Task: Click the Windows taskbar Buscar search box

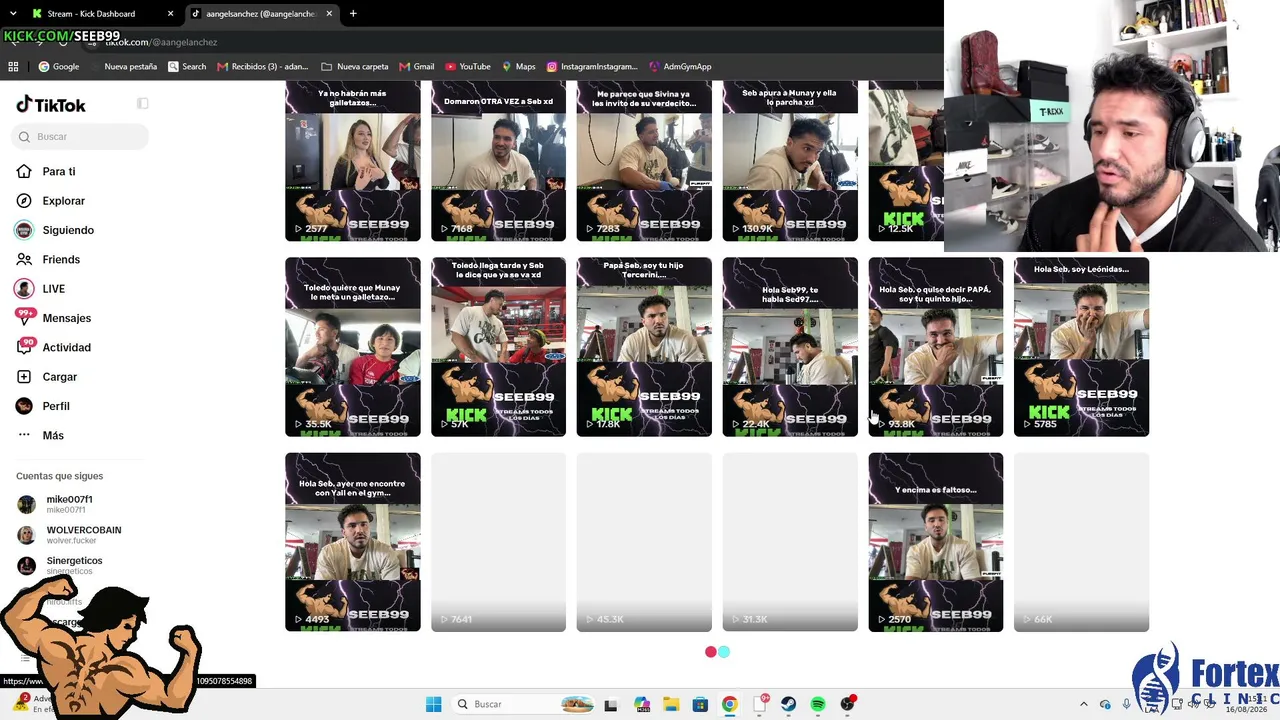Action: [x=525, y=704]
